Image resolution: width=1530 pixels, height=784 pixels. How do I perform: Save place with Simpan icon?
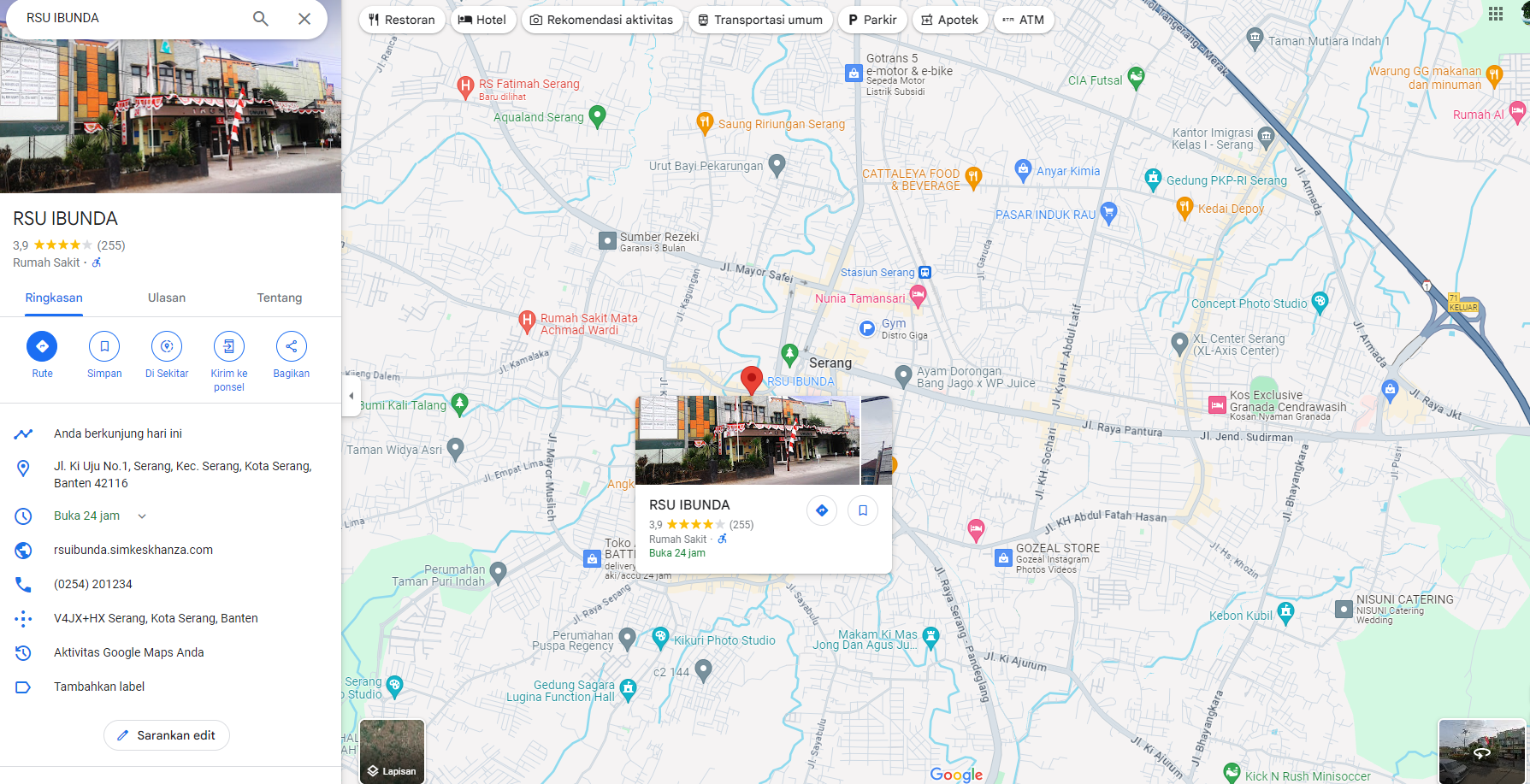tap(104, 346)
